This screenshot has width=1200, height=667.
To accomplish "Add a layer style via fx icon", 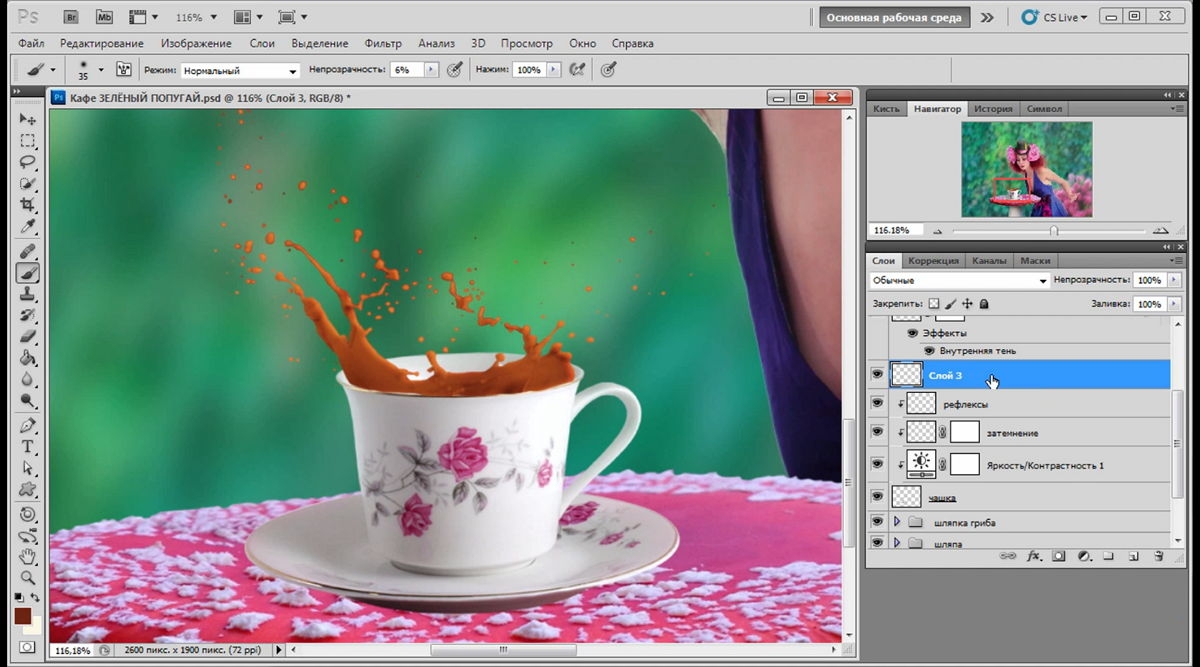I will [1034, 556].
